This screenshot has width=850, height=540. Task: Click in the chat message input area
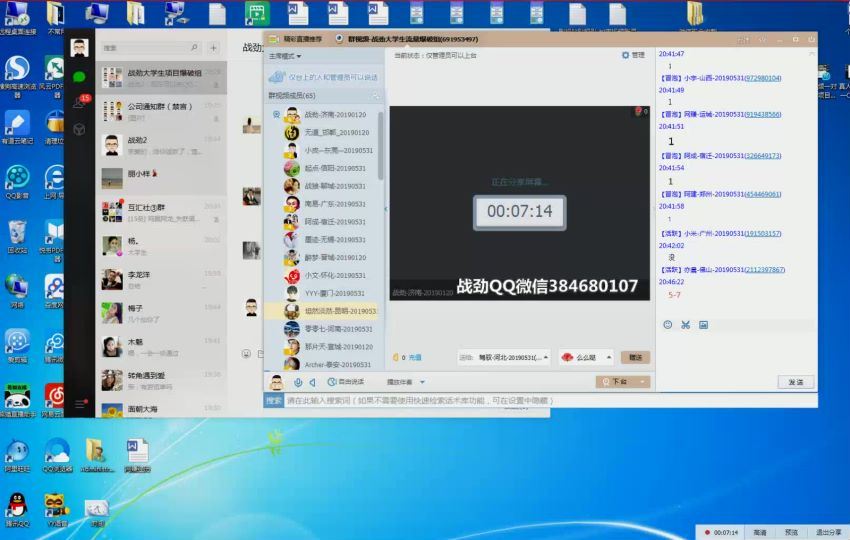point(736,352)
